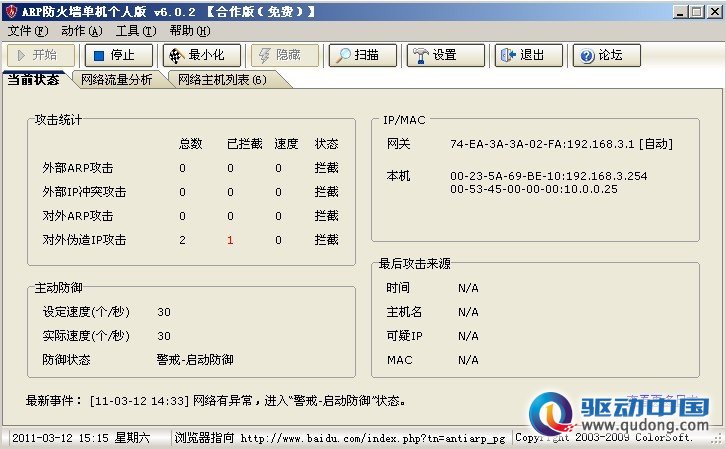Close the ARP firewall window
Image resolution: width=726 pixels, height=449 pixels.
click(x=714, y=12)
